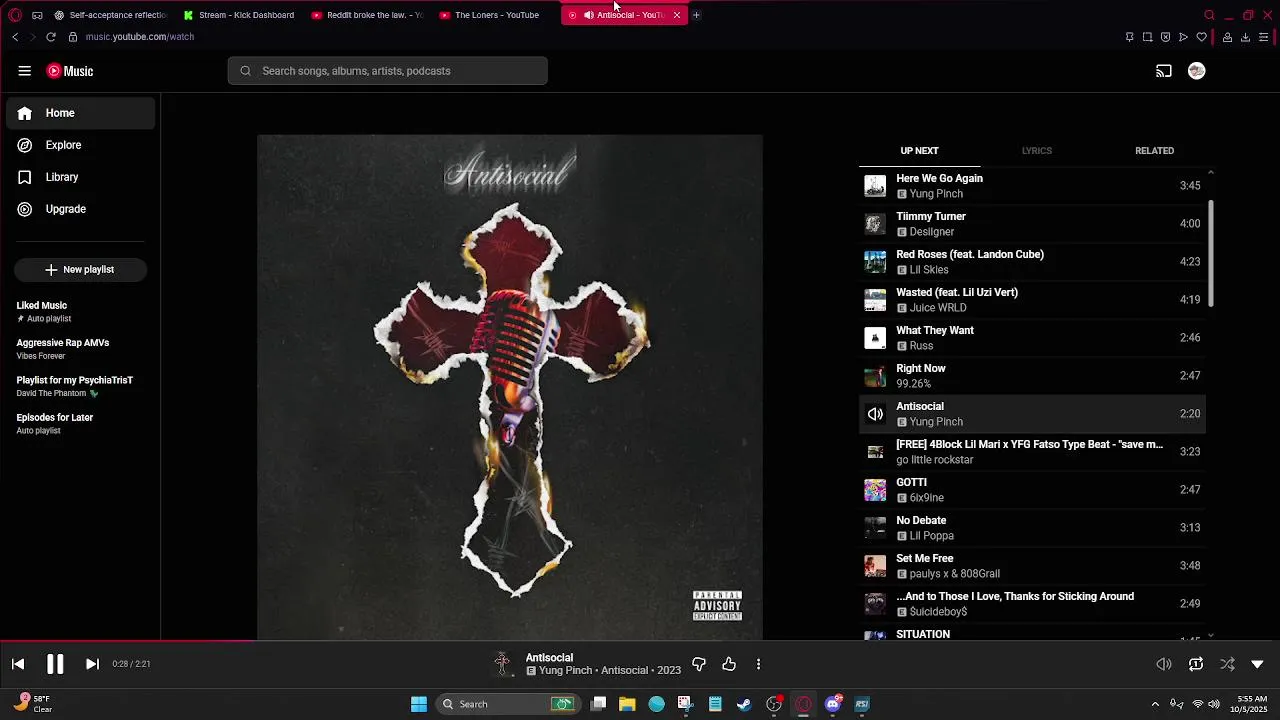The height and width of the screenshot is (720, 1280).
Task: Open Steam from the taskbar
Action: 744,704
